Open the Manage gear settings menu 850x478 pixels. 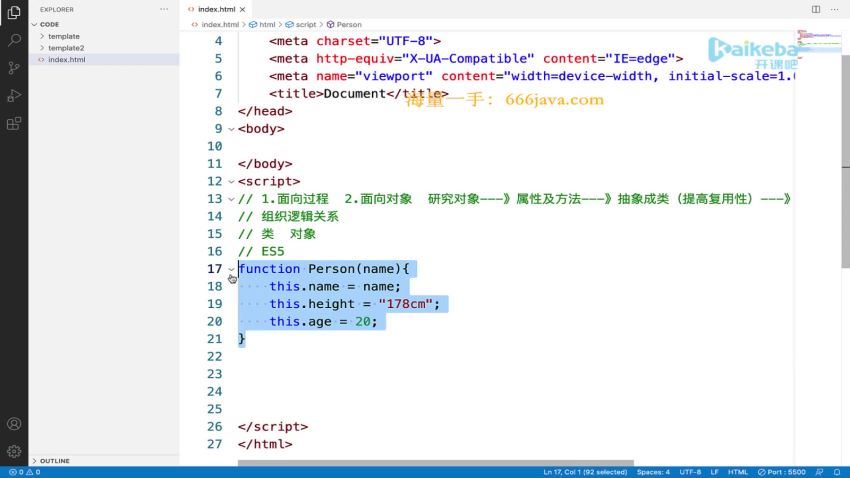(x=14, y=451)
